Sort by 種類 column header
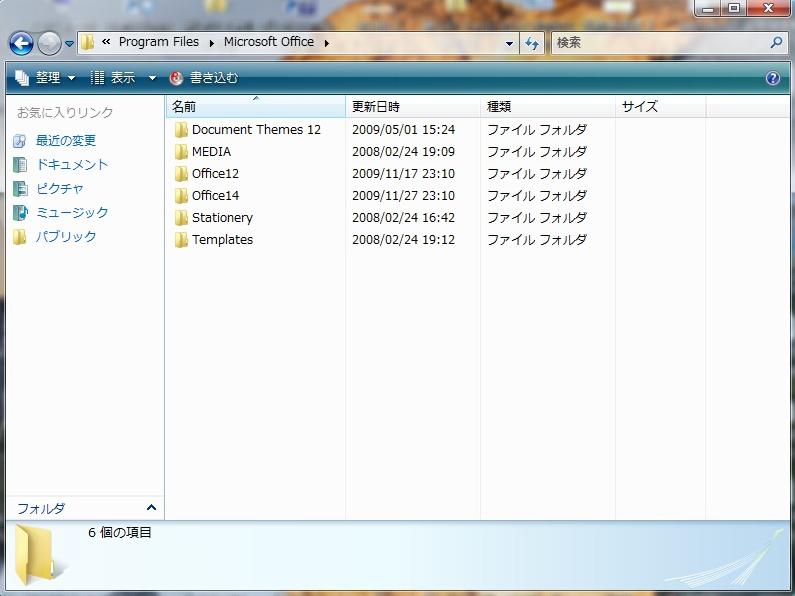 (548, 106)
